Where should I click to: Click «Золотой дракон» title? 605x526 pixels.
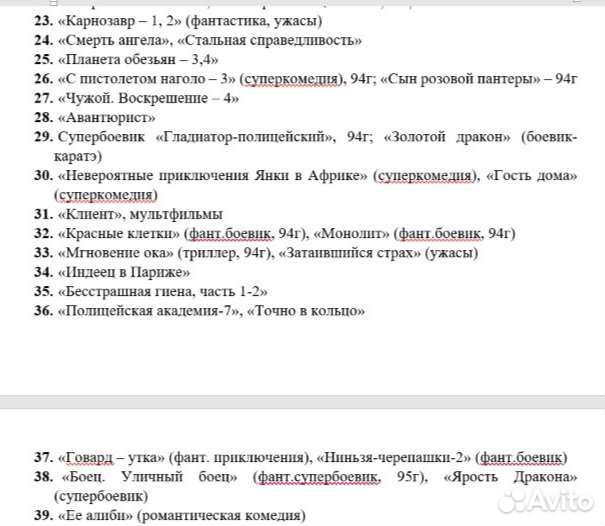[447, 137]
